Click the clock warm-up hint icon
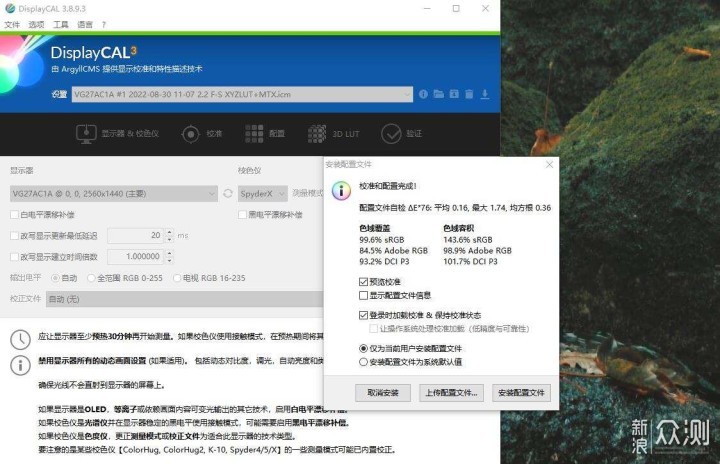Image resolution: width=720 pixels, height=464 pixels. [x=20, y=340]
